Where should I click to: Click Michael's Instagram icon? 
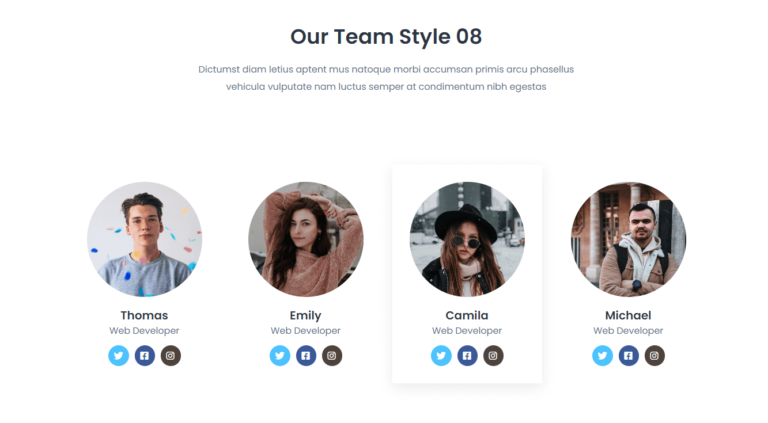654,355
